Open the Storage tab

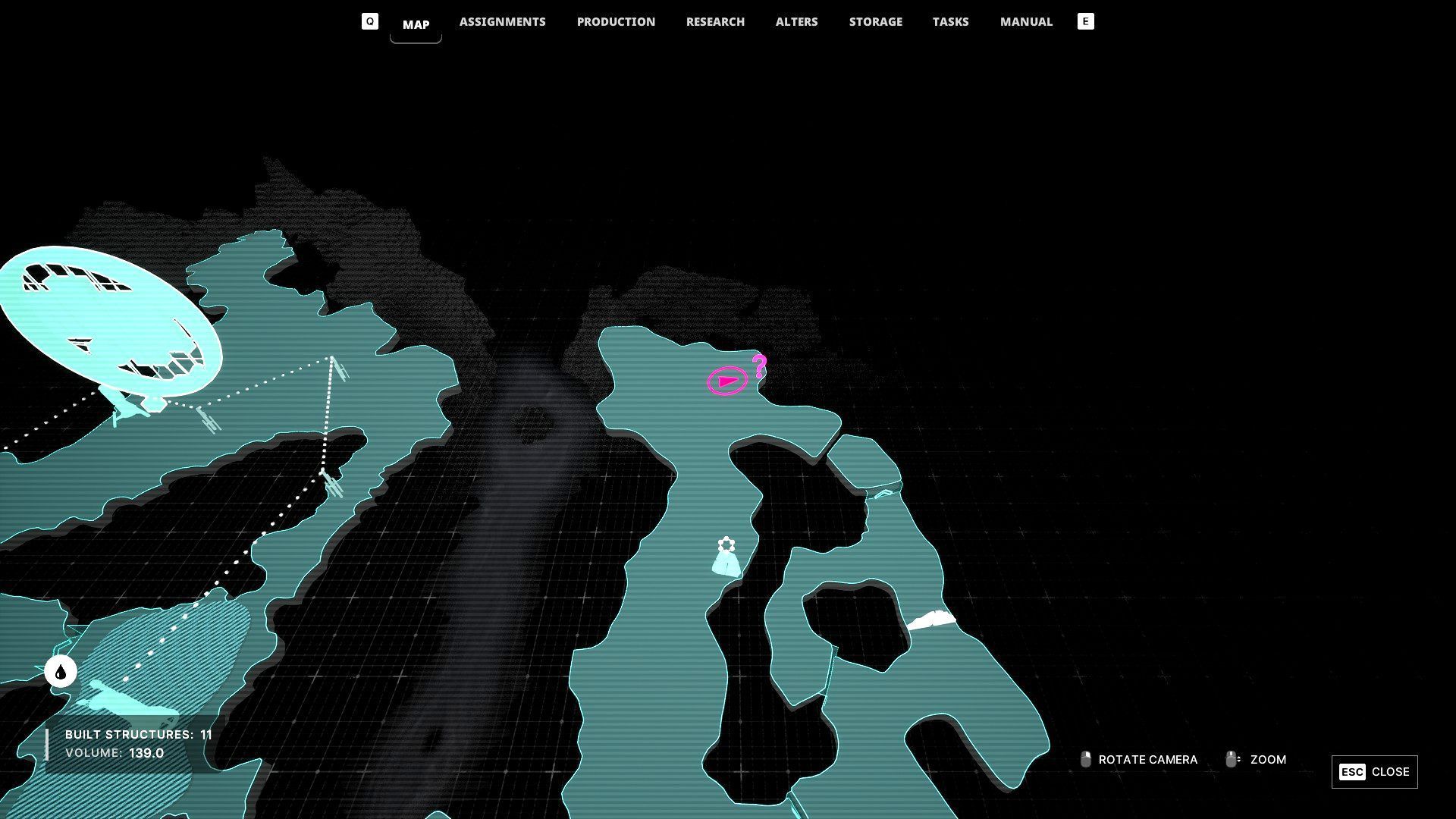click(875, 22)
